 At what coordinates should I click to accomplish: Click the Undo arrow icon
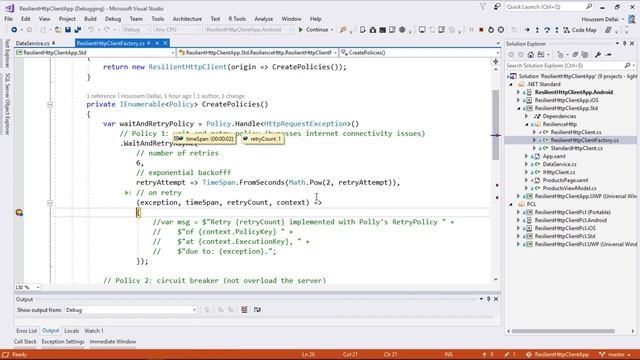click(91, 30)
